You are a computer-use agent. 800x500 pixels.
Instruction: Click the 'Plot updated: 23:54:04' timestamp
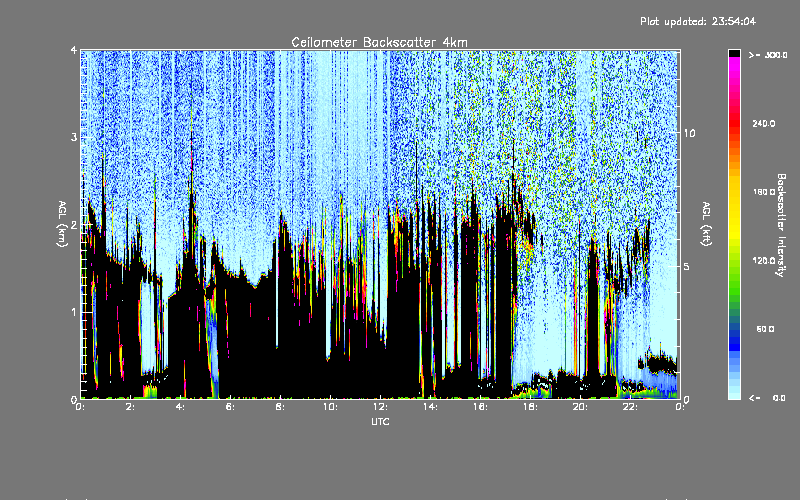[698, 21]
